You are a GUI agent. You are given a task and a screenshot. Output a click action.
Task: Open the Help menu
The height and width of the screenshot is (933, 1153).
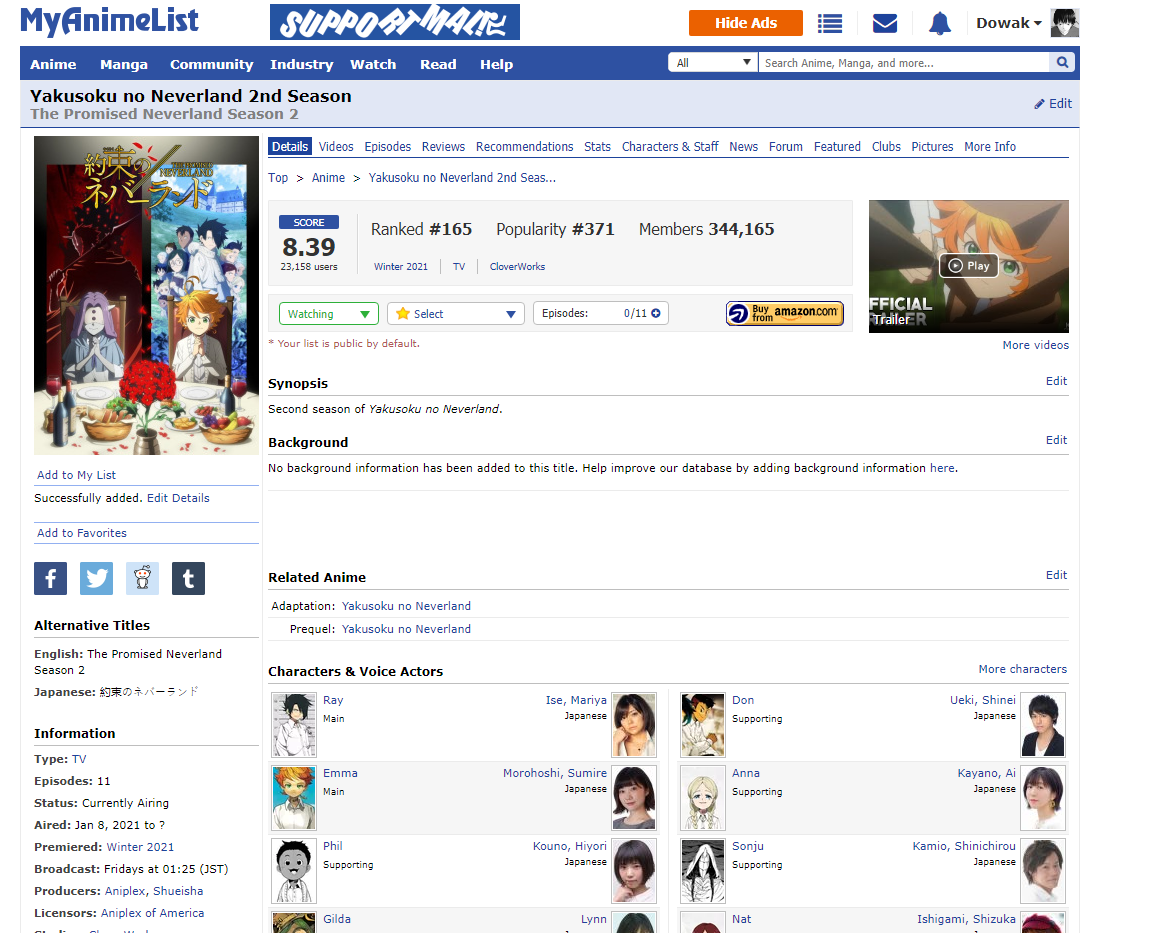(x=496, y=64)
